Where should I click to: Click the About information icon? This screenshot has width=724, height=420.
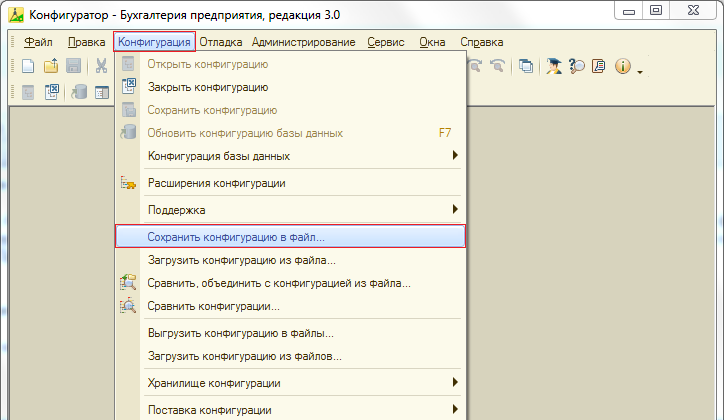pos(623,66)
